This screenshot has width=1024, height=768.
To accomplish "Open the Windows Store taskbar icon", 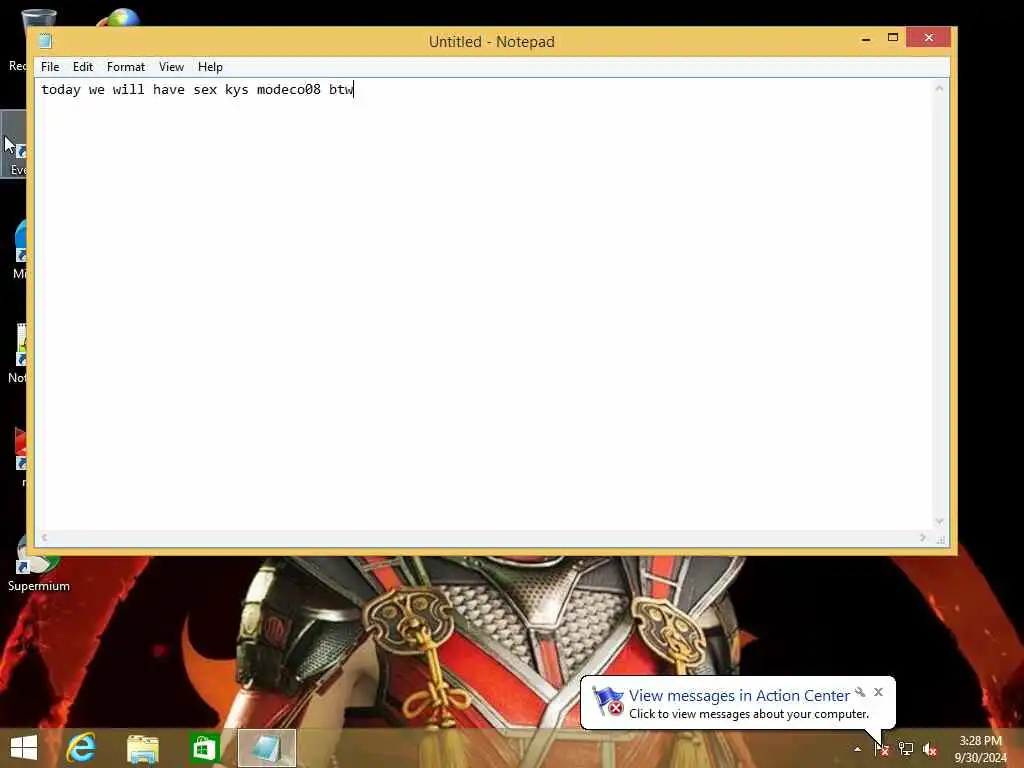I will (204, 748).
